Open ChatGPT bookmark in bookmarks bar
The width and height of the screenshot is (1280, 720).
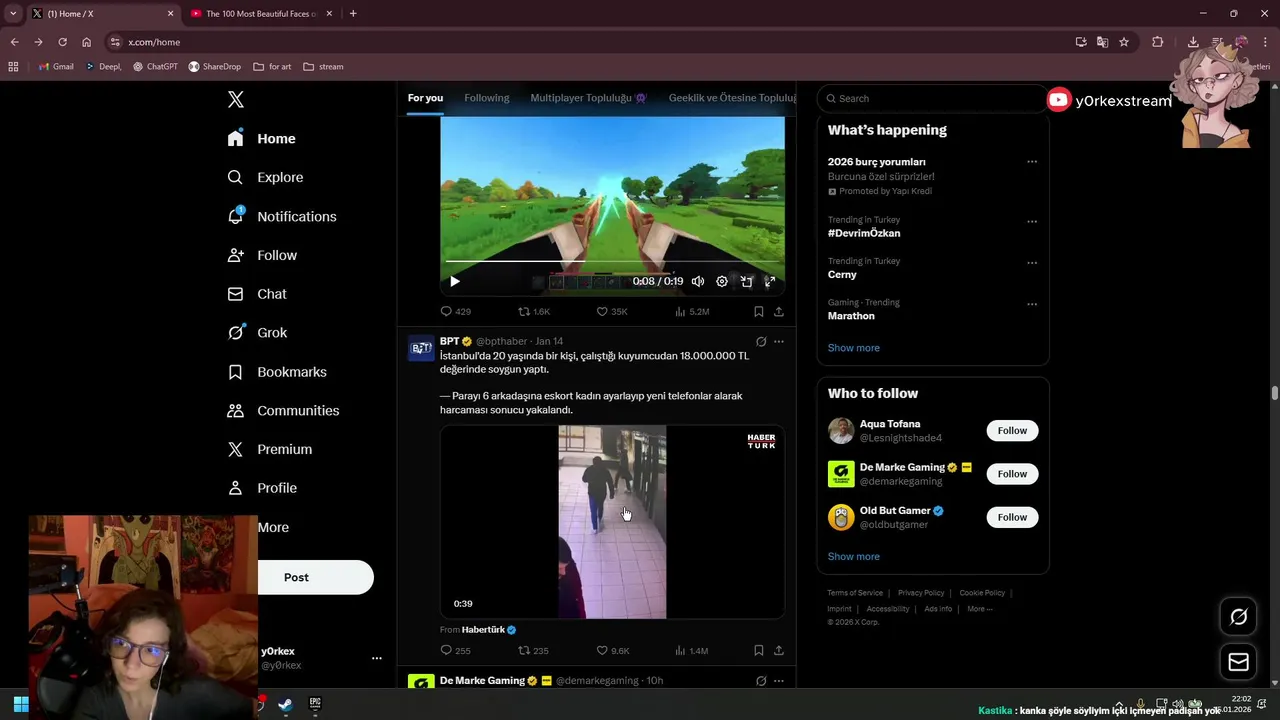tap(155, 67)
